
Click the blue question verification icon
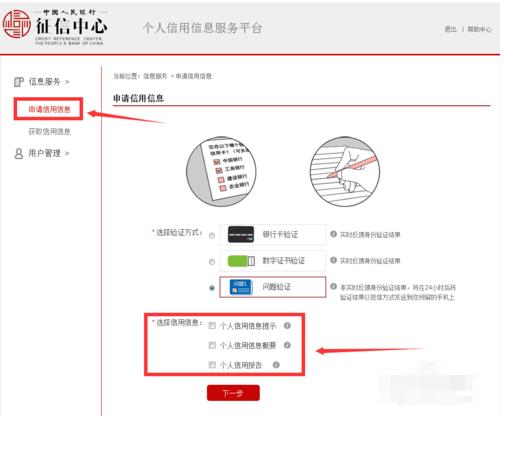[241, 287]
